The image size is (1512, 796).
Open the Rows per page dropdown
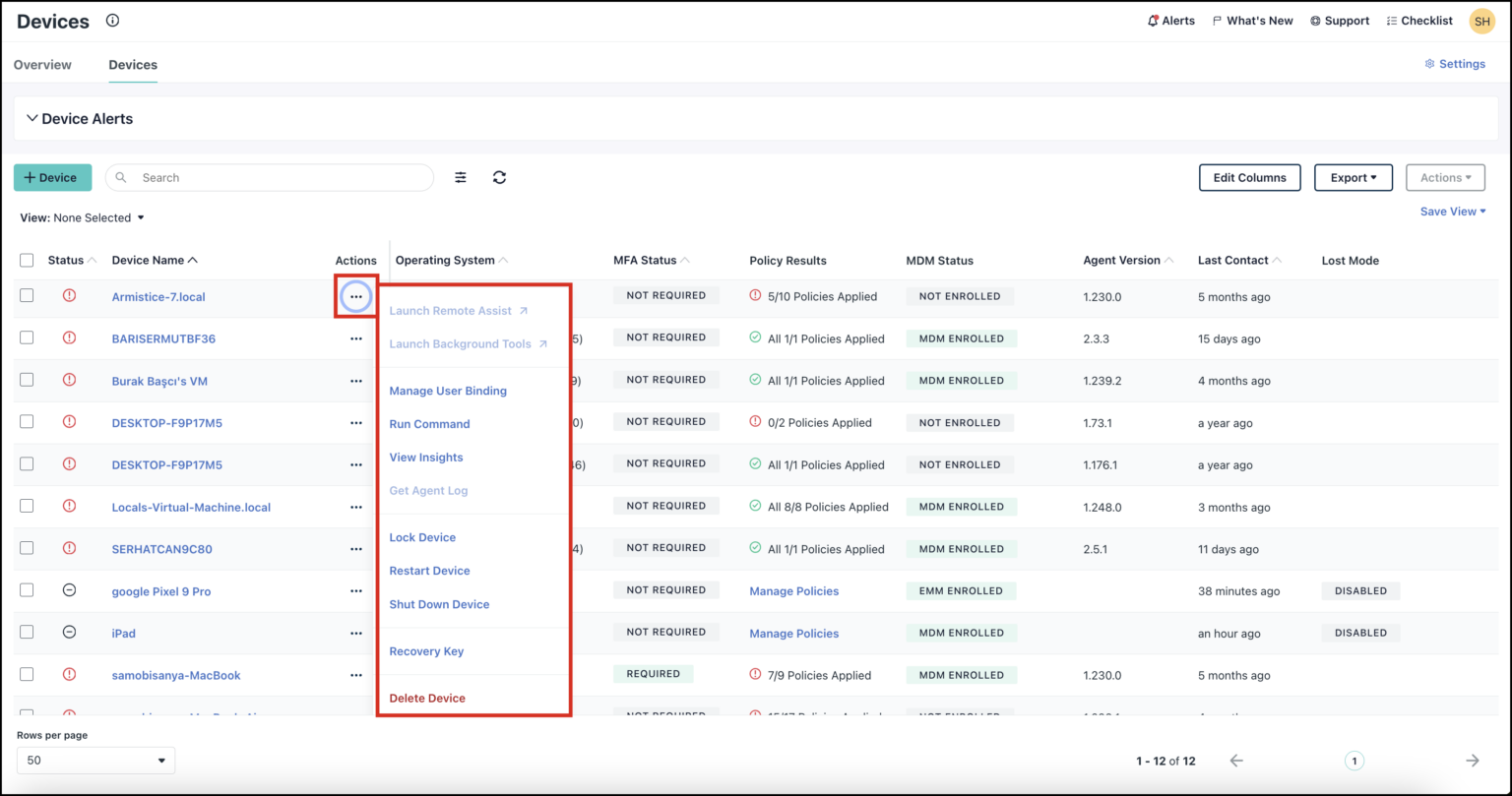point(94,760)
